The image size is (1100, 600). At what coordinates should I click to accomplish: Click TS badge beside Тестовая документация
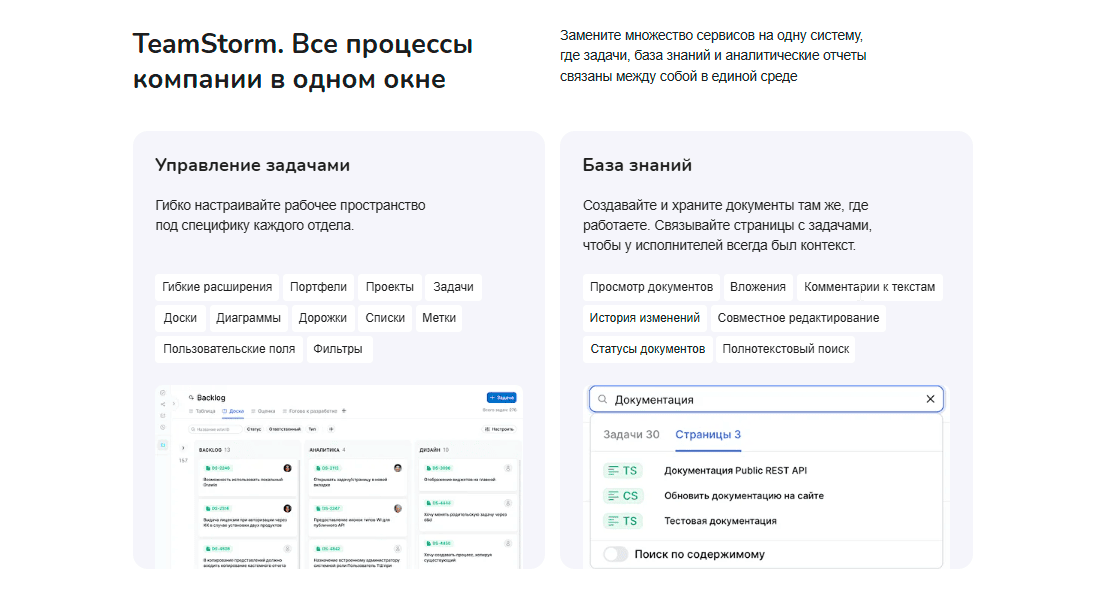tap(623, 521)
